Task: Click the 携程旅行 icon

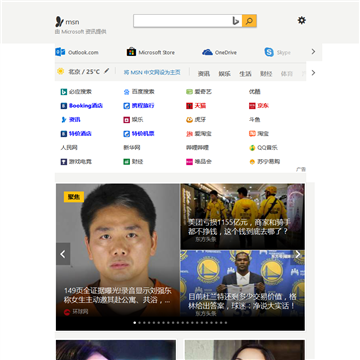Action: [x=126, y=106]
